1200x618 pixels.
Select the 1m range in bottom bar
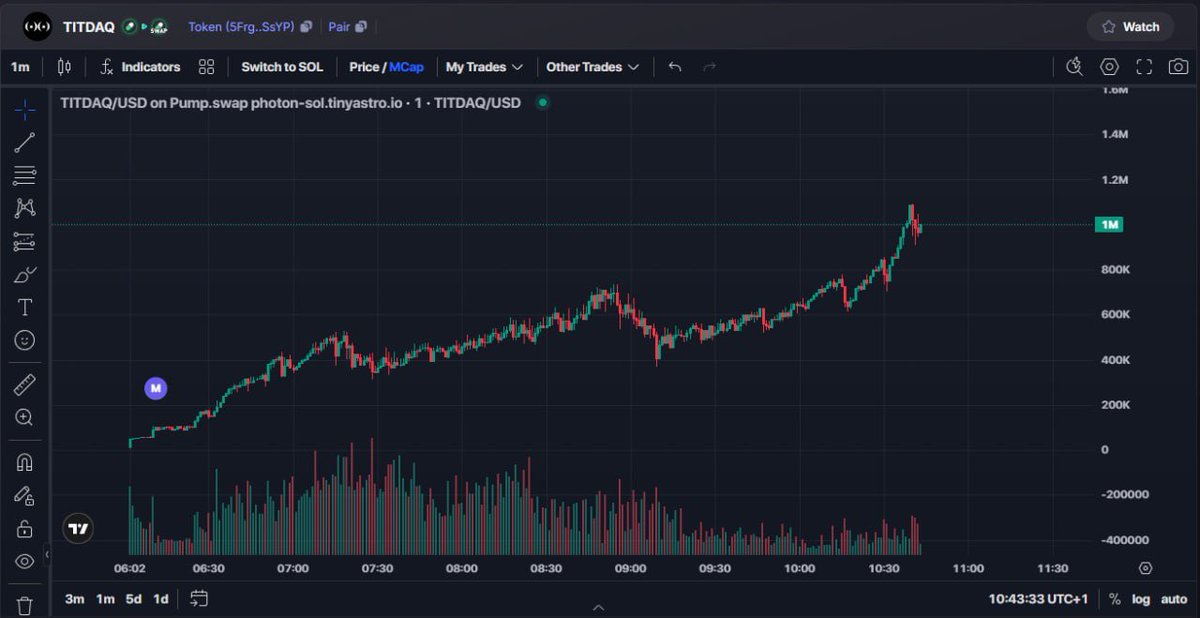(105, 599)
